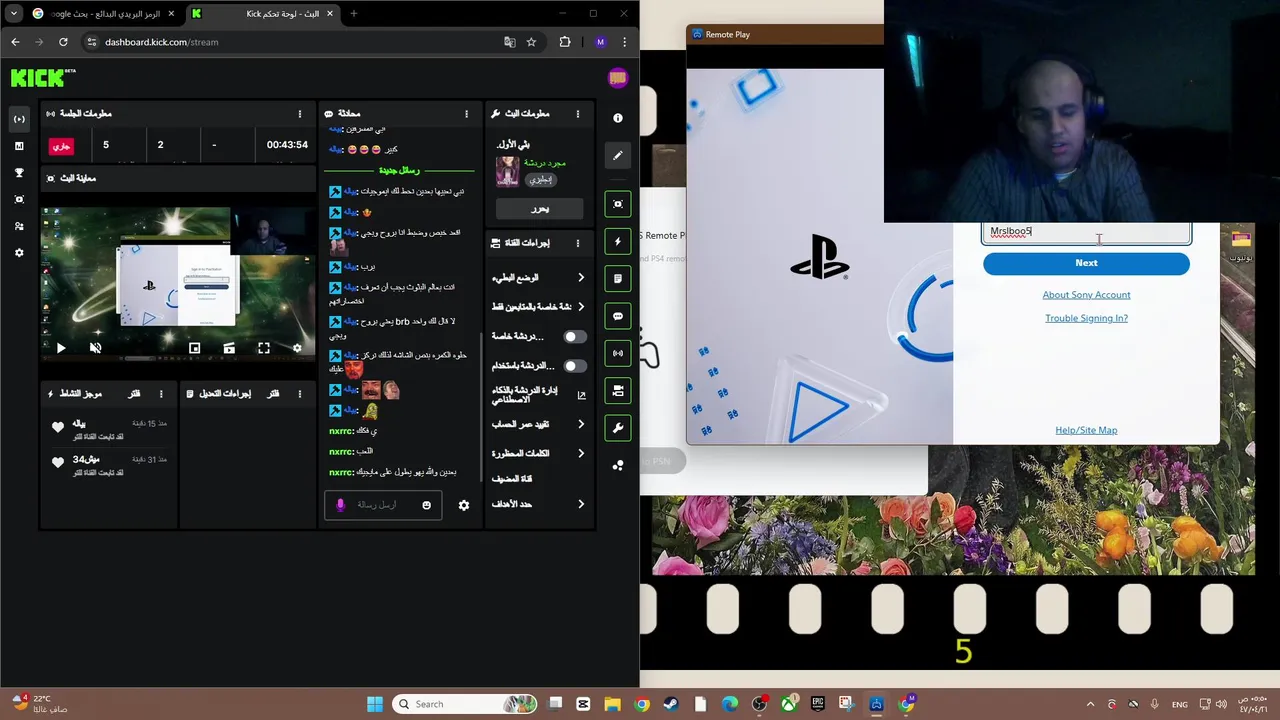
Task: Click Next in the Remote Play sign-in
Action: (x=1086, y=263)
